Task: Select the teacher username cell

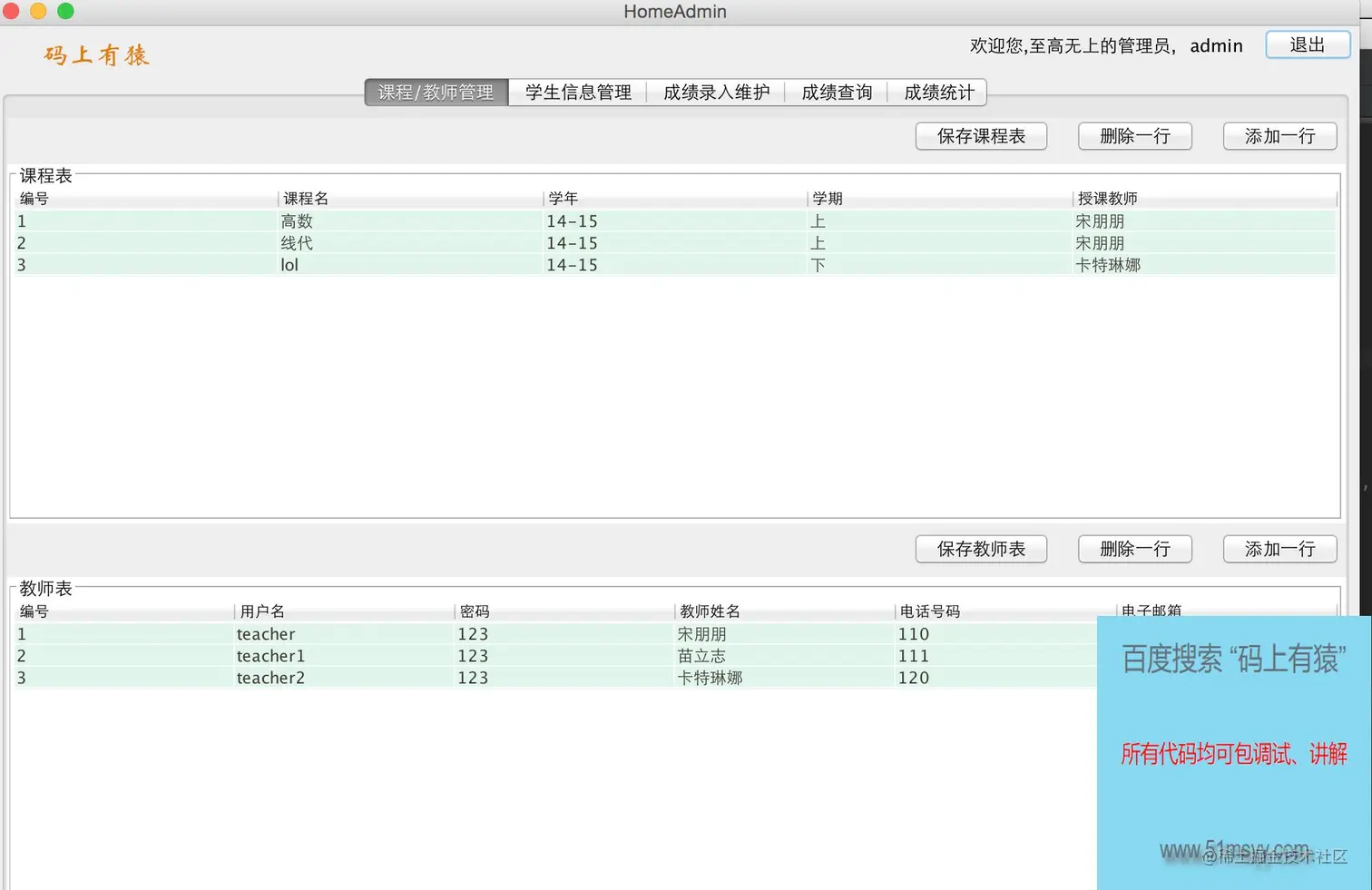Action: tap(344, 634)
